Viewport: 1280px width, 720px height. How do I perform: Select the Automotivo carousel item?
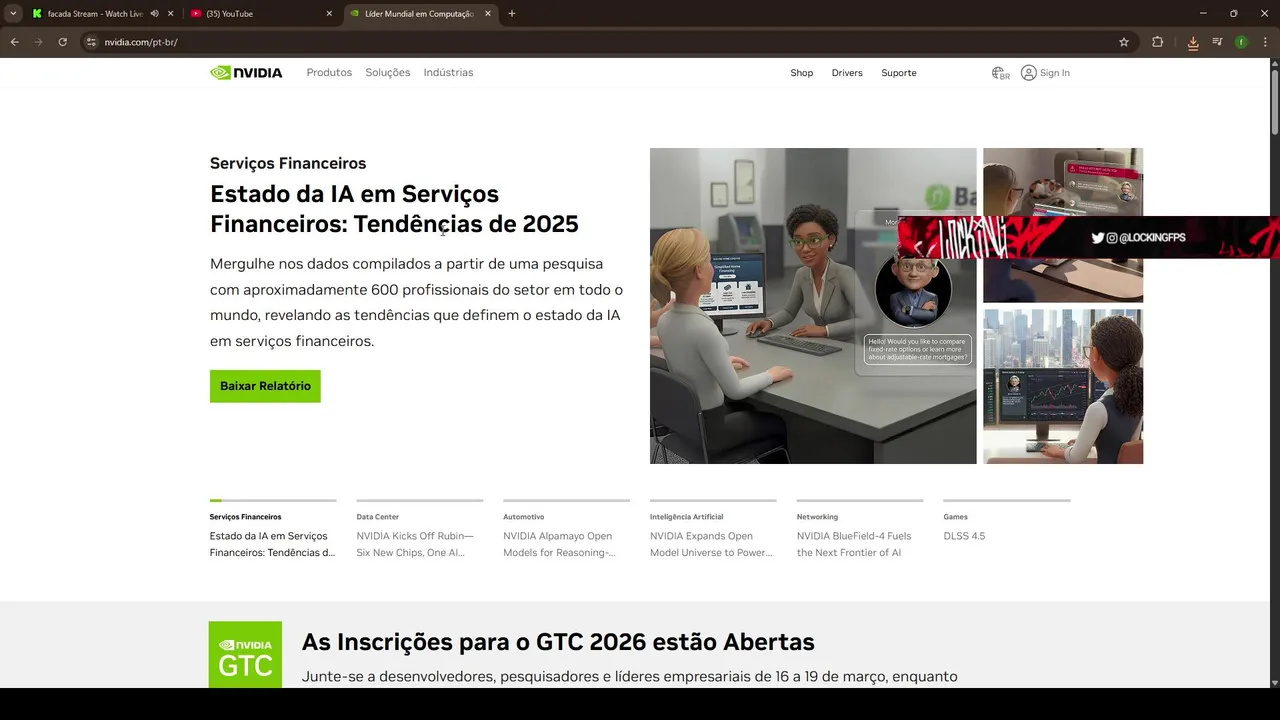coord(566,530)
